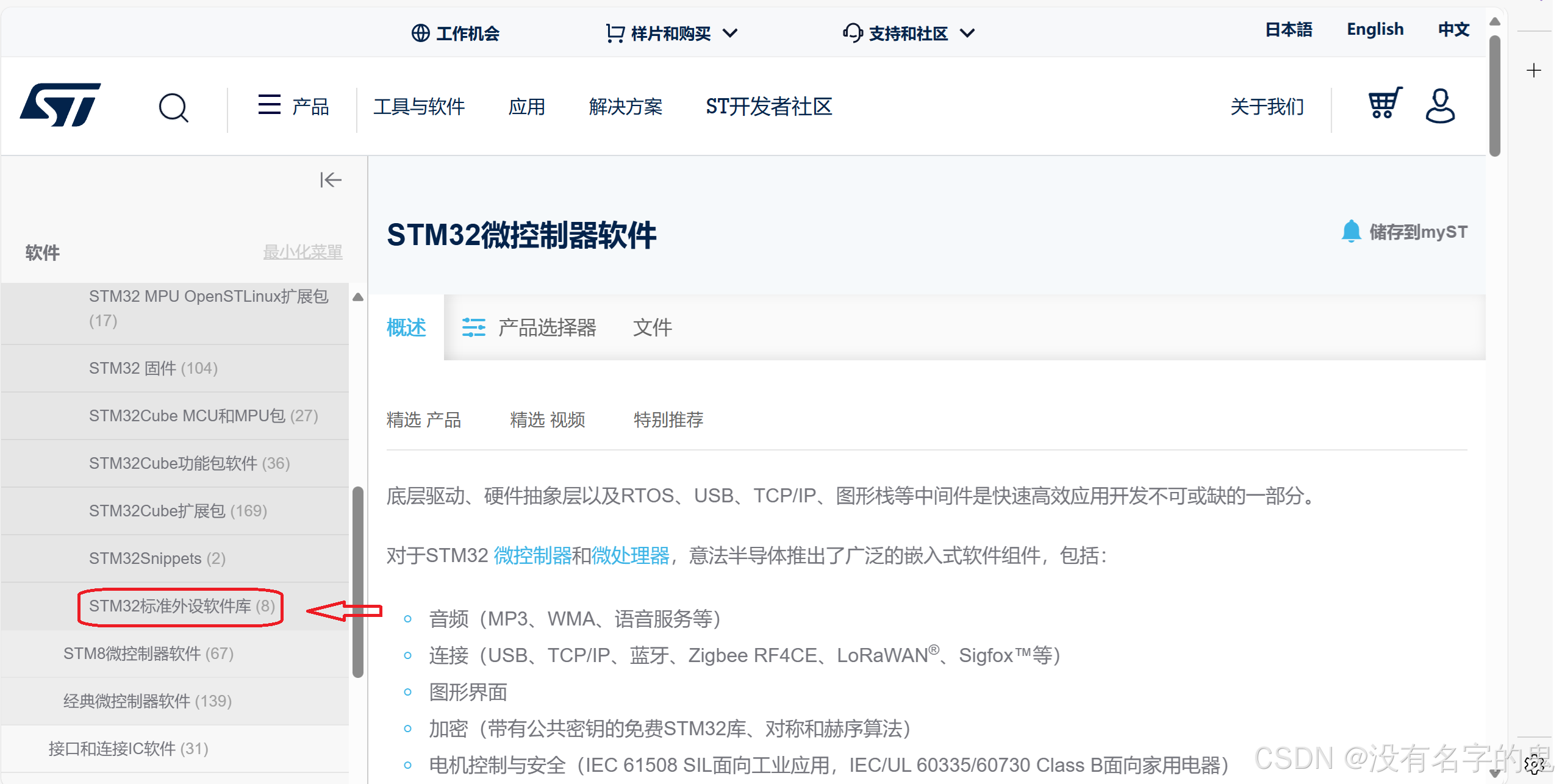Image resolution: width=1557 pixels, height=784 pixels.
Task: Expand the 样片和购买 dropdown chevron
Action: (730, 33)
